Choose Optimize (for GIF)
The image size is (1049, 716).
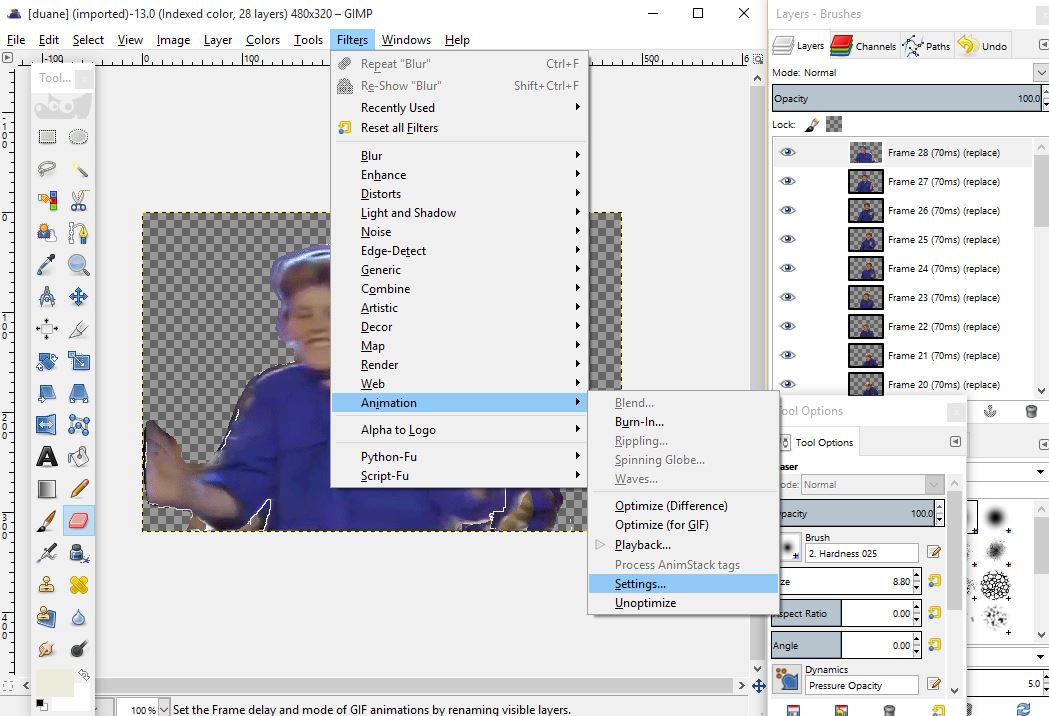click(x=683, y=525)
